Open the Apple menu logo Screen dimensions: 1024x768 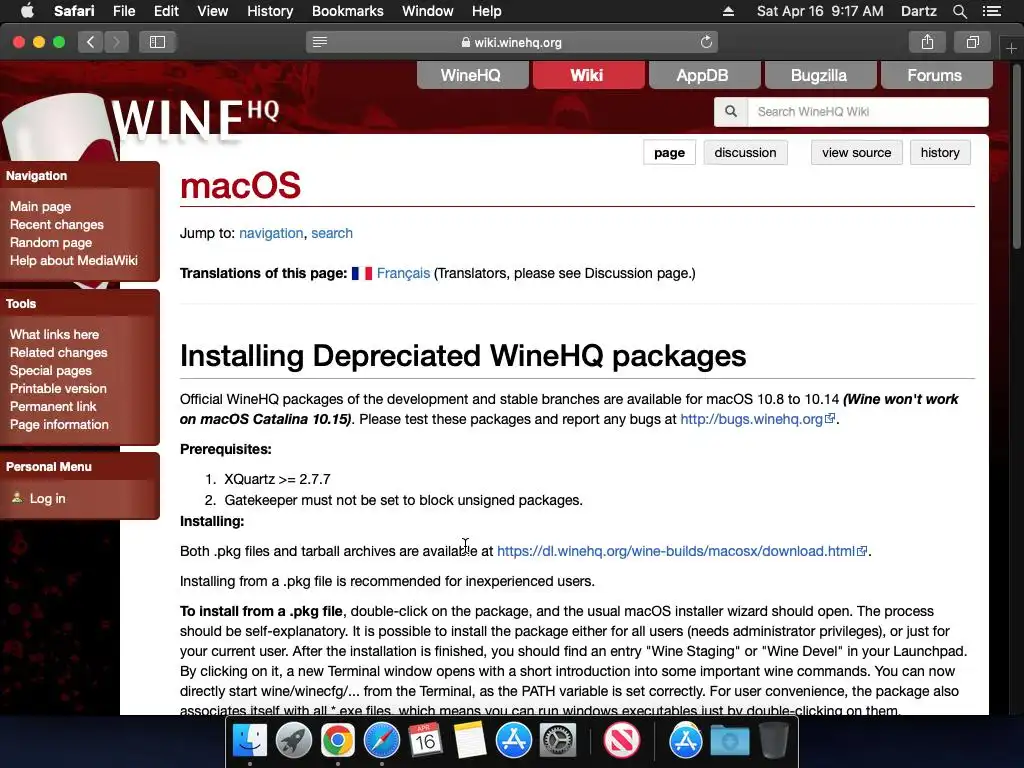pyautogui.click(x=27, y=11)
